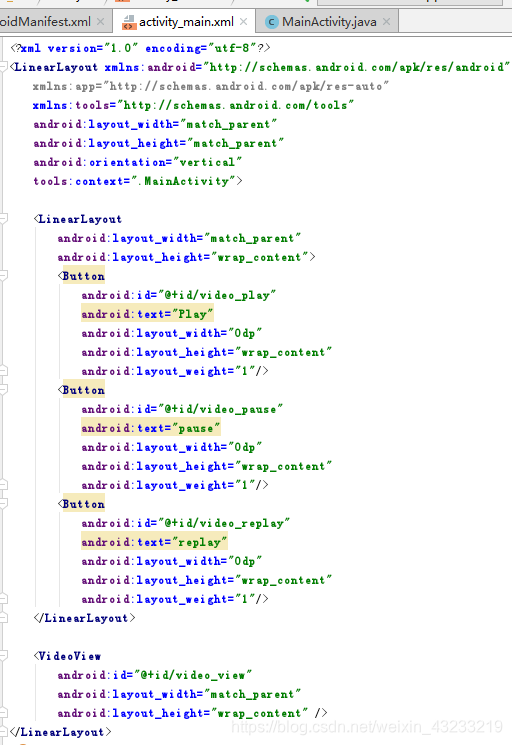Click root layout_height="match_parent" attribute

[159, 143]
